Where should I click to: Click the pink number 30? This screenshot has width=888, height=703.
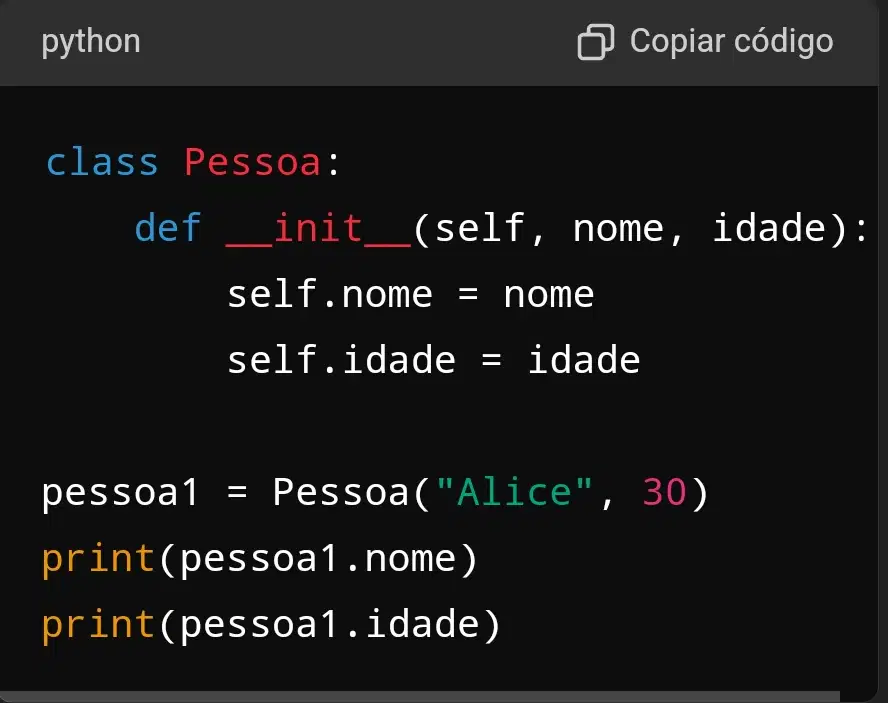coord(664,492)
